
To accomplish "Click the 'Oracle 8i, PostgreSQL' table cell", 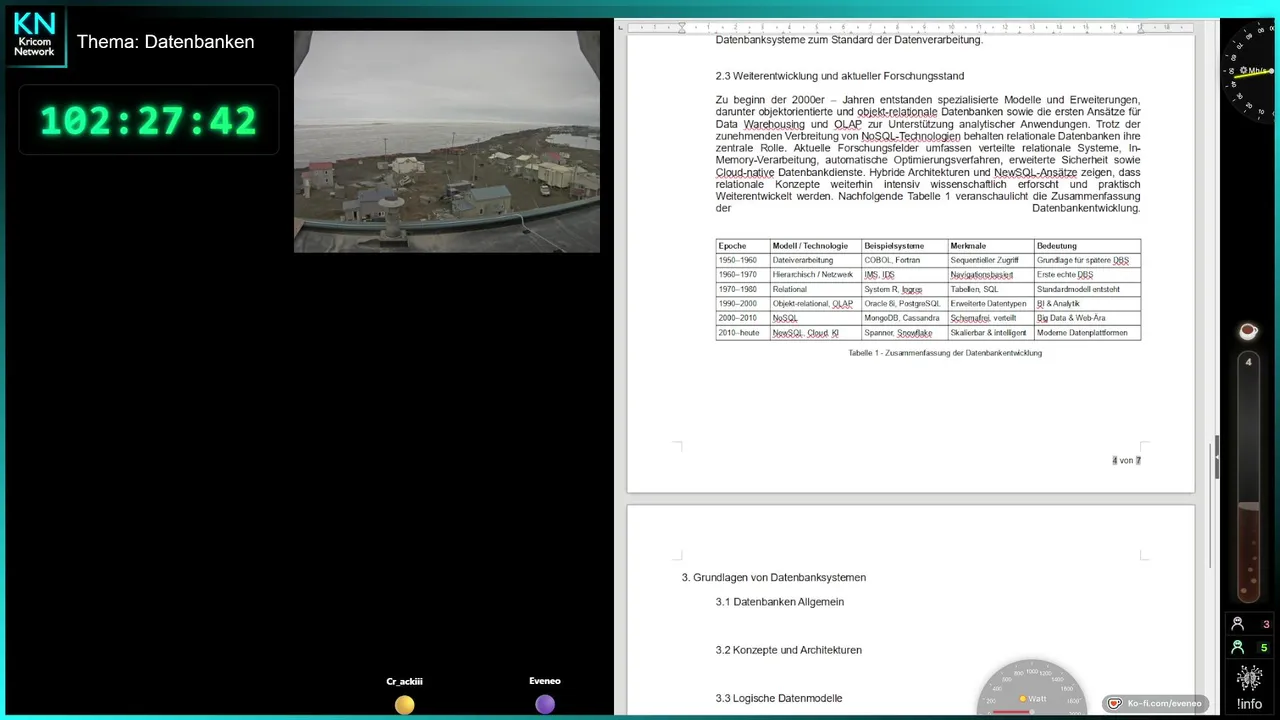I will click(x=905, y=303).
